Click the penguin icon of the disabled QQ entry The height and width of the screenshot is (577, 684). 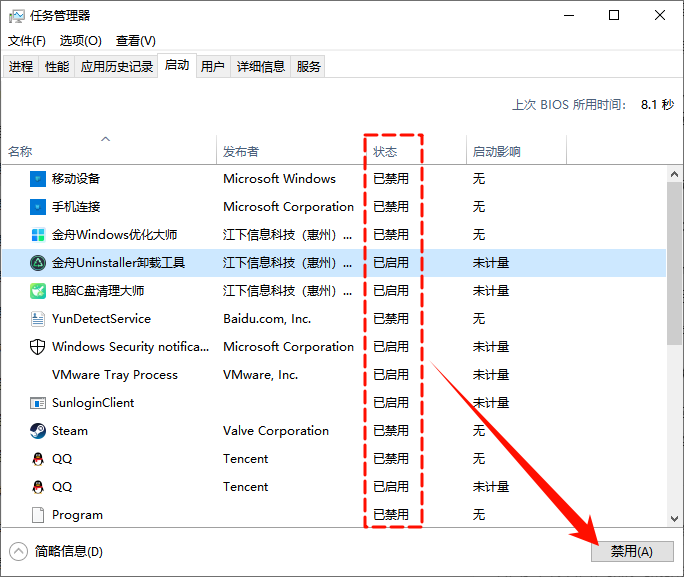coord(38,459)
